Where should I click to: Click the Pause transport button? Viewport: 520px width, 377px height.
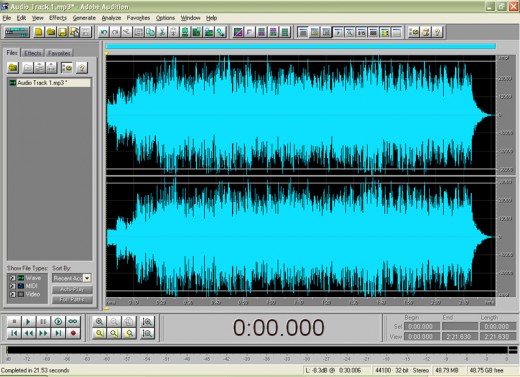point(43,321)
